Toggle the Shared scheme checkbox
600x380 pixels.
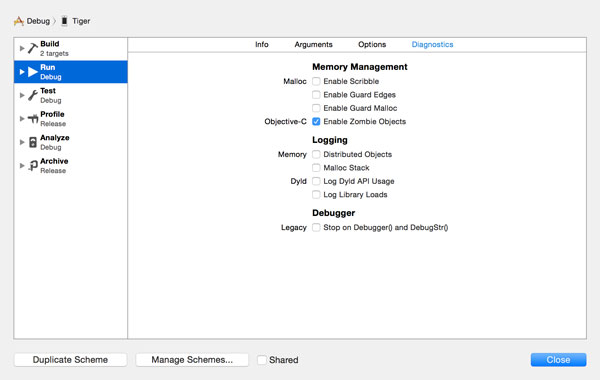click(x=262, y=360)
